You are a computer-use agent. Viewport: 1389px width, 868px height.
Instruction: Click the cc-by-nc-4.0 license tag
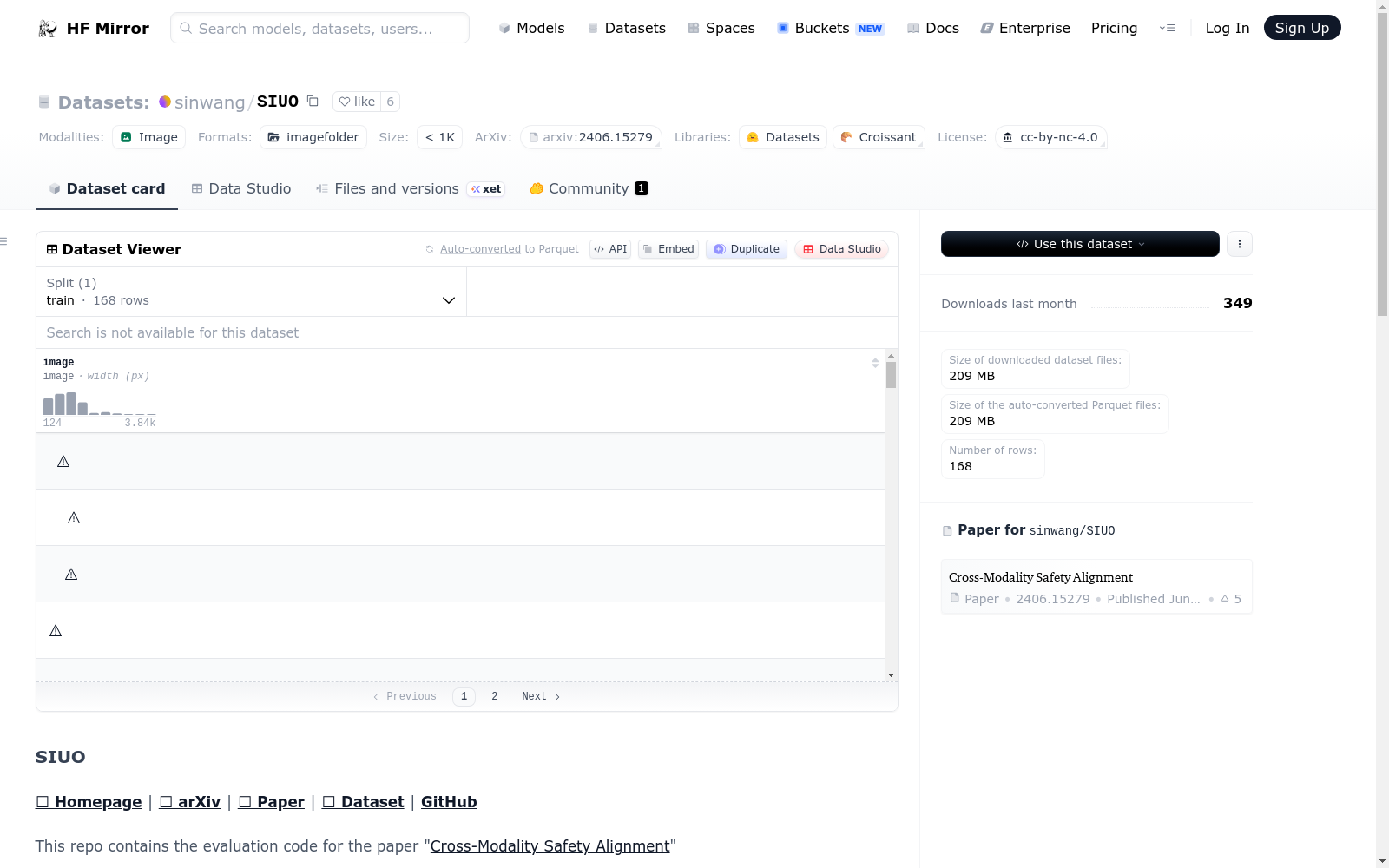coord(1050,137)
